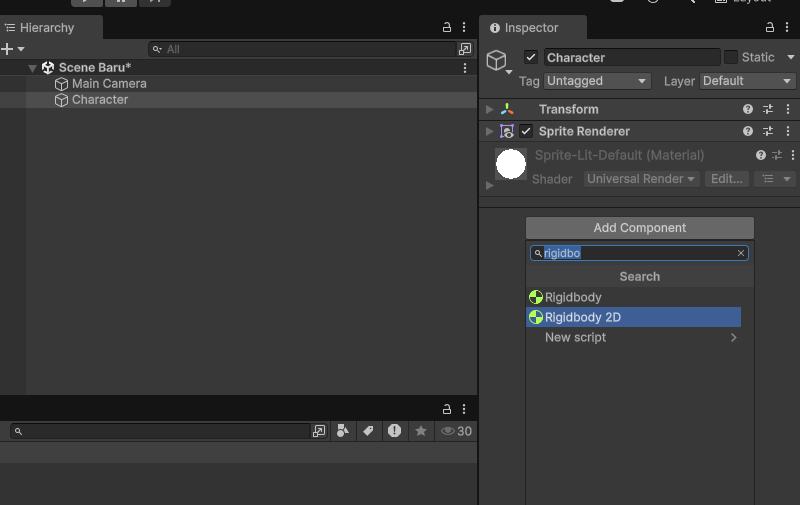
Task: Click the Character cube icon in Hierarchy
Action: point(61,100)
